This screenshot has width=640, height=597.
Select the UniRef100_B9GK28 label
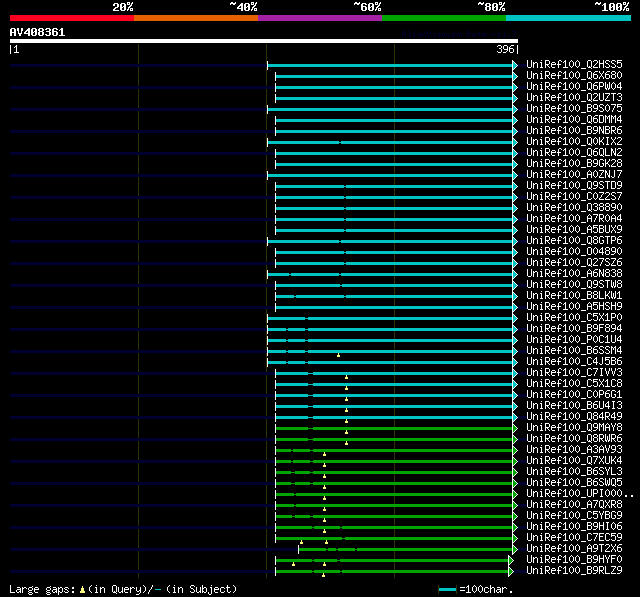coord(574,164)
